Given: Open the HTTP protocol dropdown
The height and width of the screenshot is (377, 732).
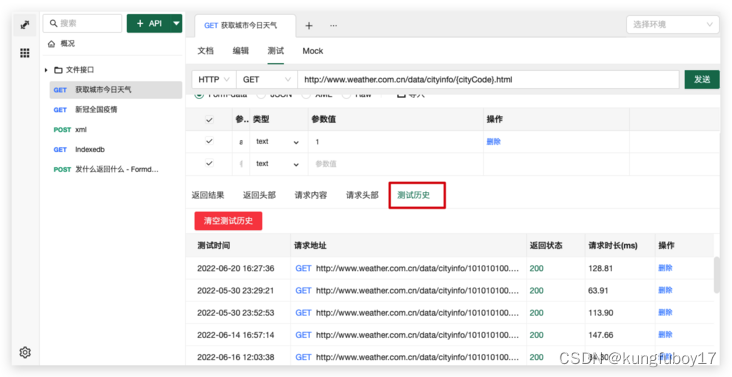Looking at the screenshot, I should [x=214, y=80].
